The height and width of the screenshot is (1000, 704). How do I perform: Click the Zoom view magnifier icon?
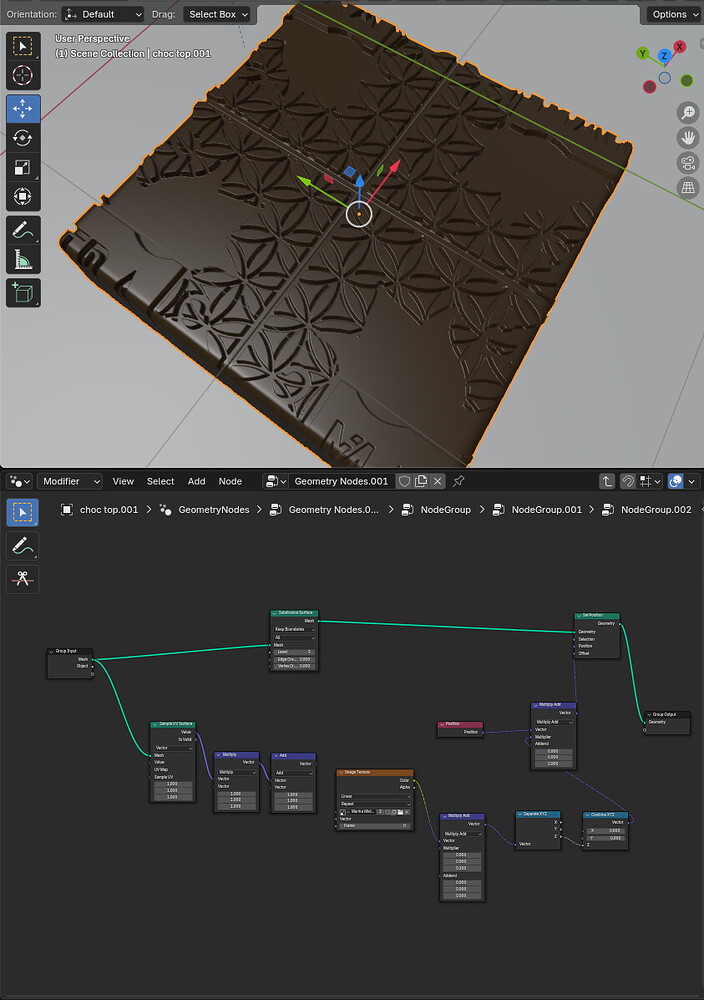688,112
